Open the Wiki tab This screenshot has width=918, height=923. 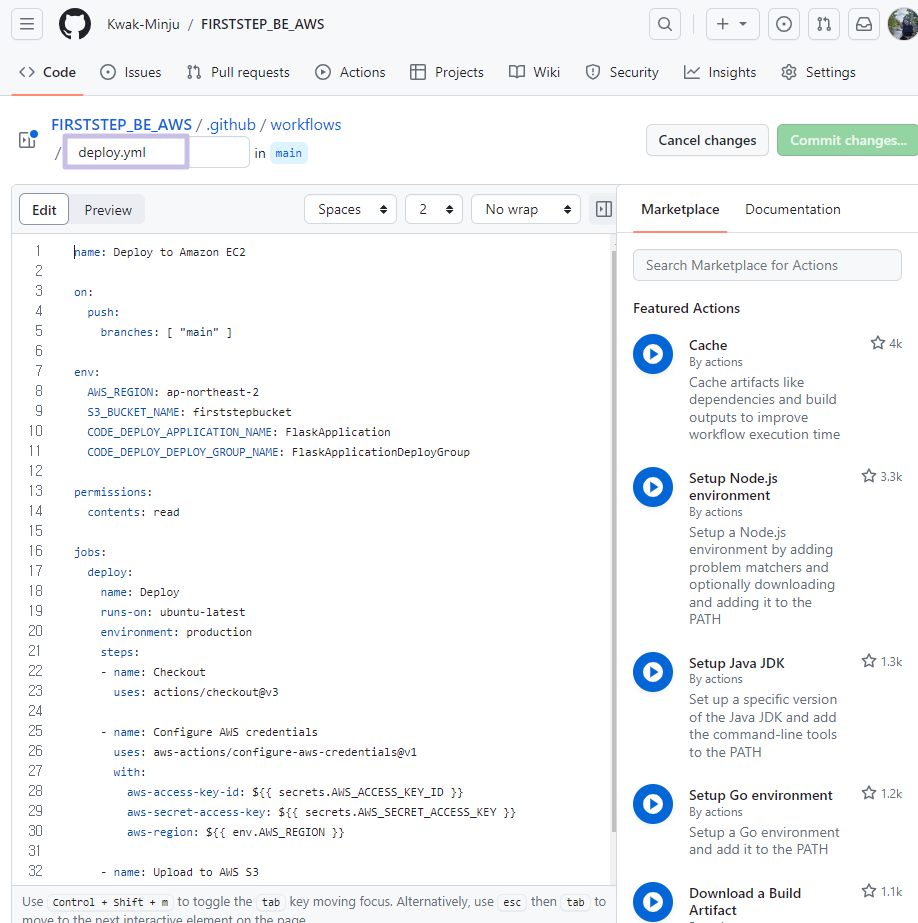coord(534,72)
